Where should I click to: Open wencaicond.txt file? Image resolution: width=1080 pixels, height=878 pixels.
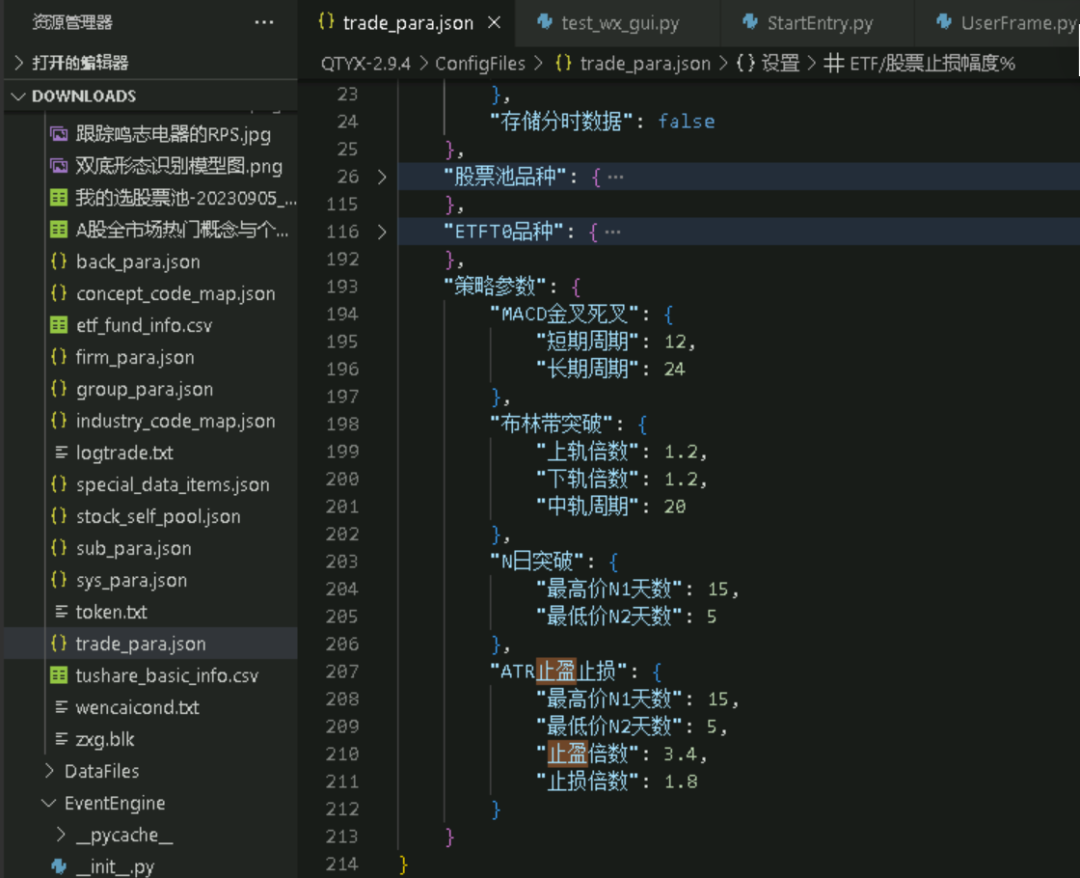(x=138, y=707)
